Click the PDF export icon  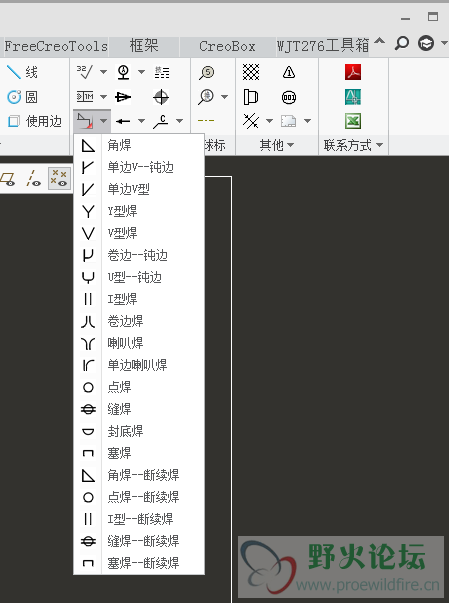(x=353, y=72)
